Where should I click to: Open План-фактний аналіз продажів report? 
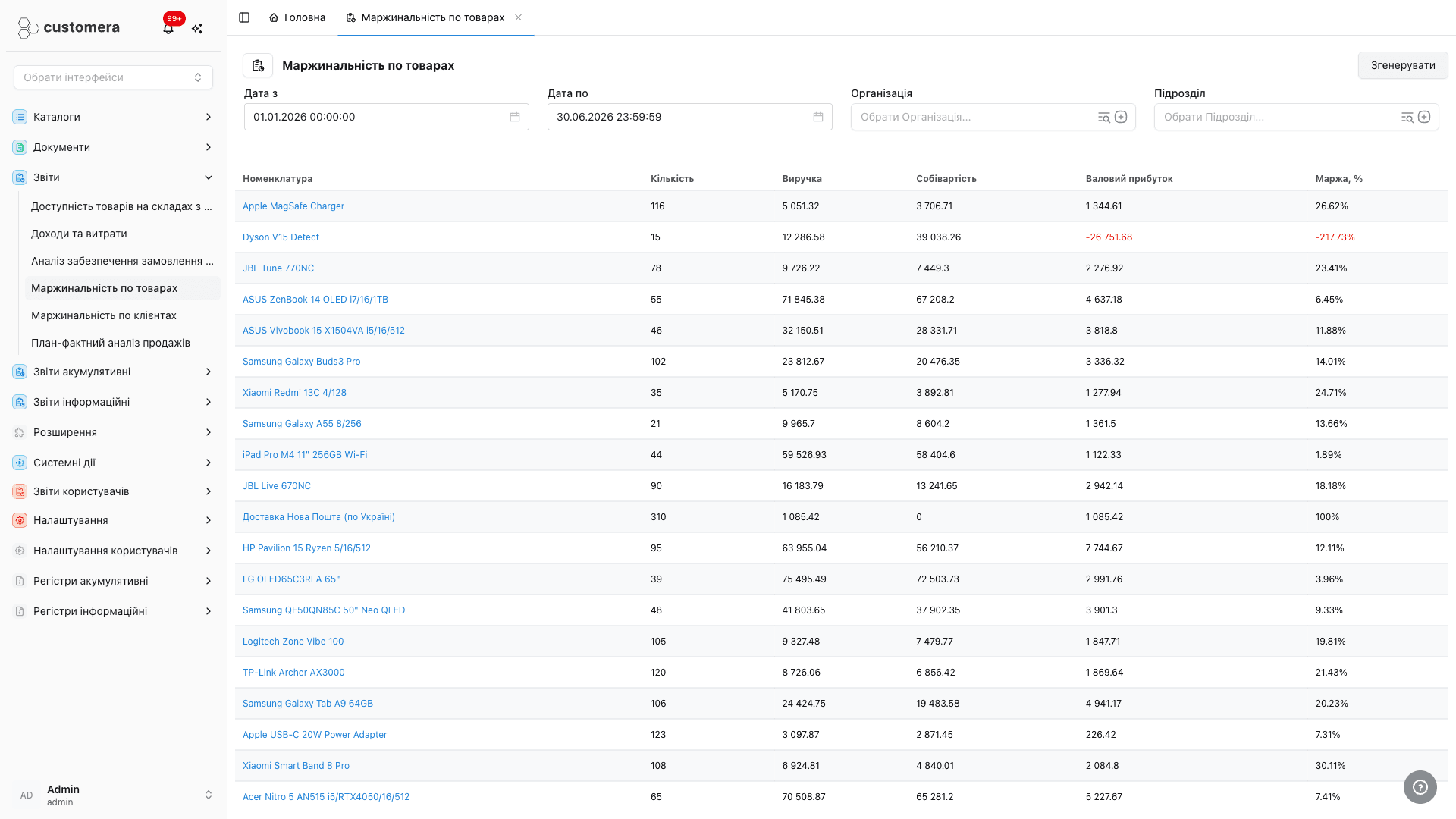click(x=111, y=343)
